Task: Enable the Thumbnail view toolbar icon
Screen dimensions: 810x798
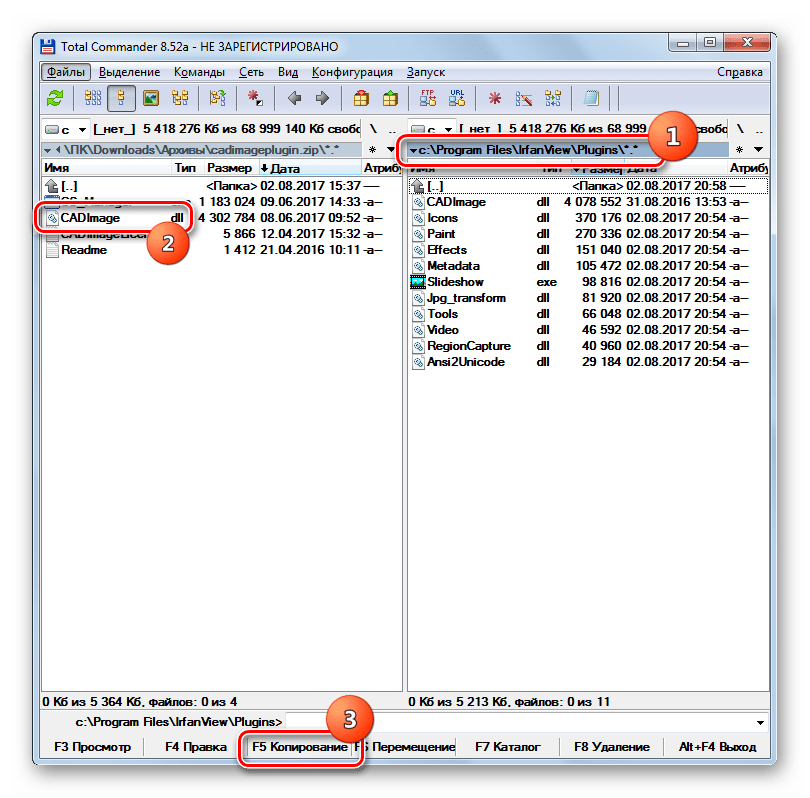Action: (x=151, y=98)
